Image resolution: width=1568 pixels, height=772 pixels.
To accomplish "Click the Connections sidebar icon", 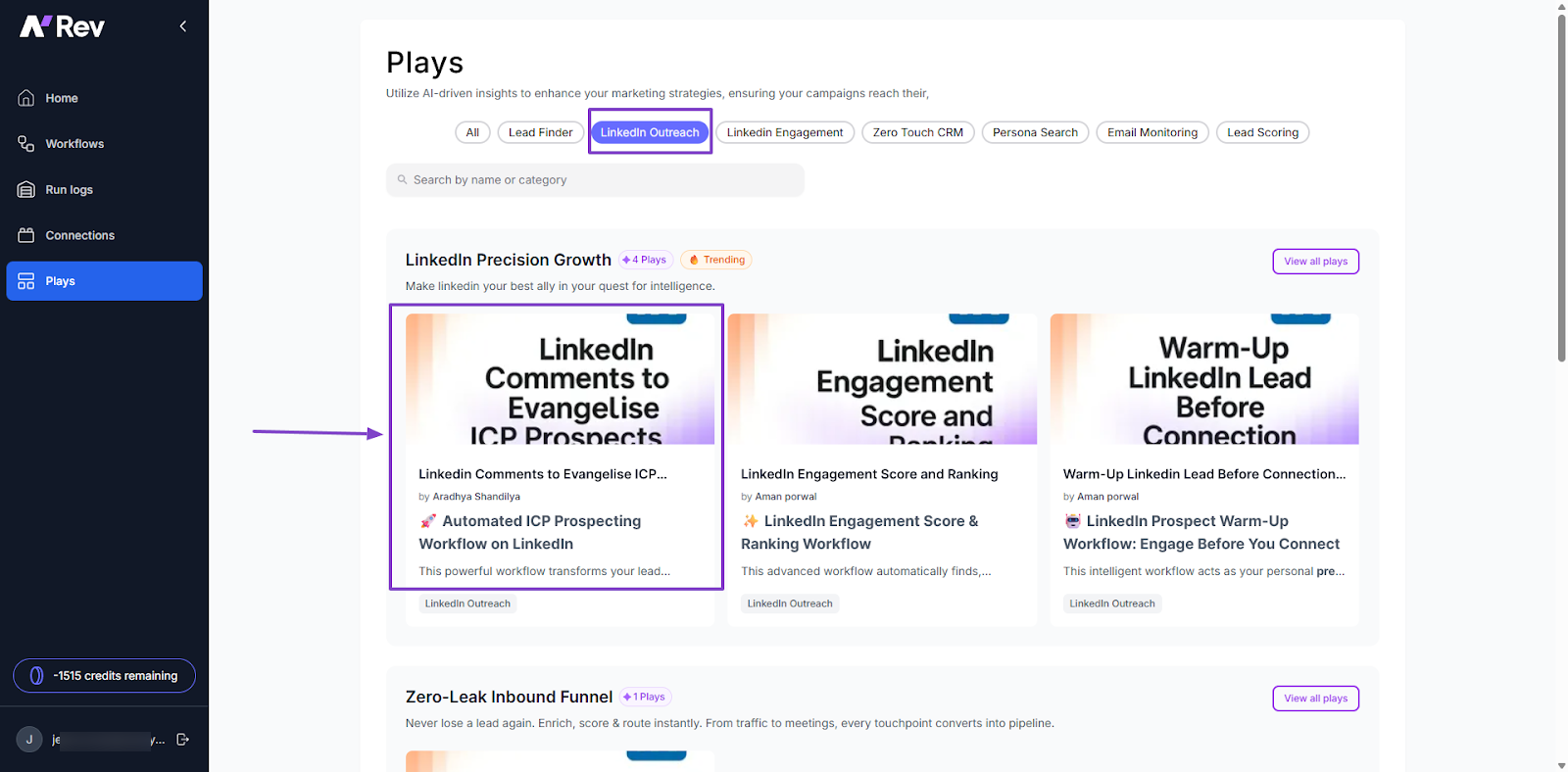I will 26,235.
